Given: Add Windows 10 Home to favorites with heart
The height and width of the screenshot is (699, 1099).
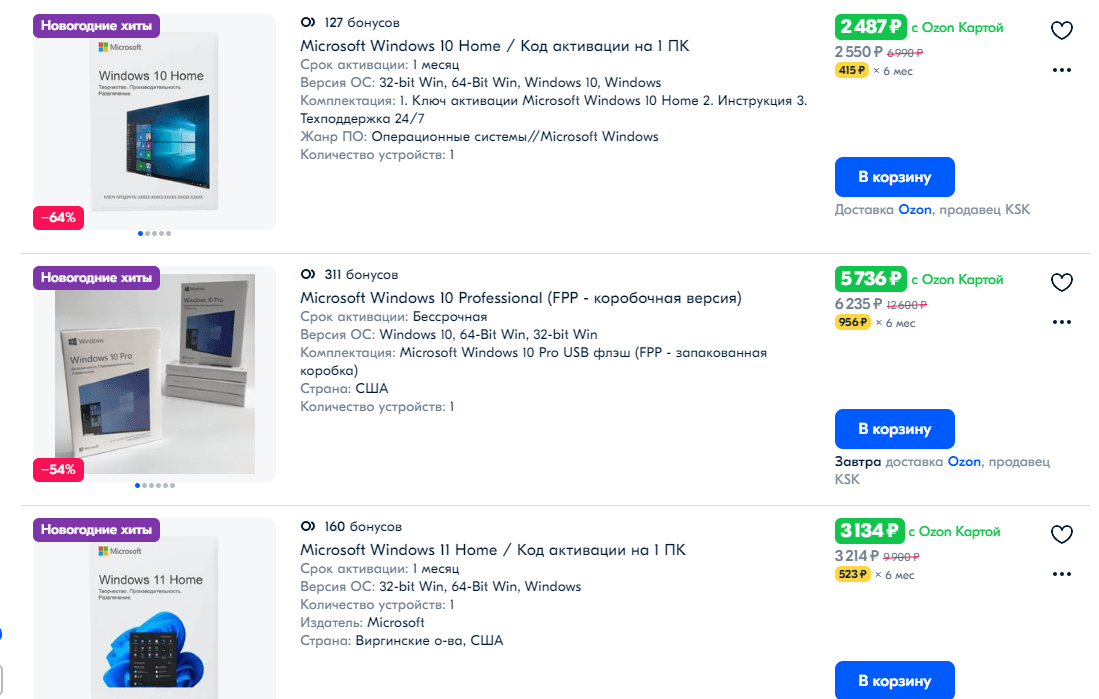Looking at the screenshot, I should tap(1061, 30).
